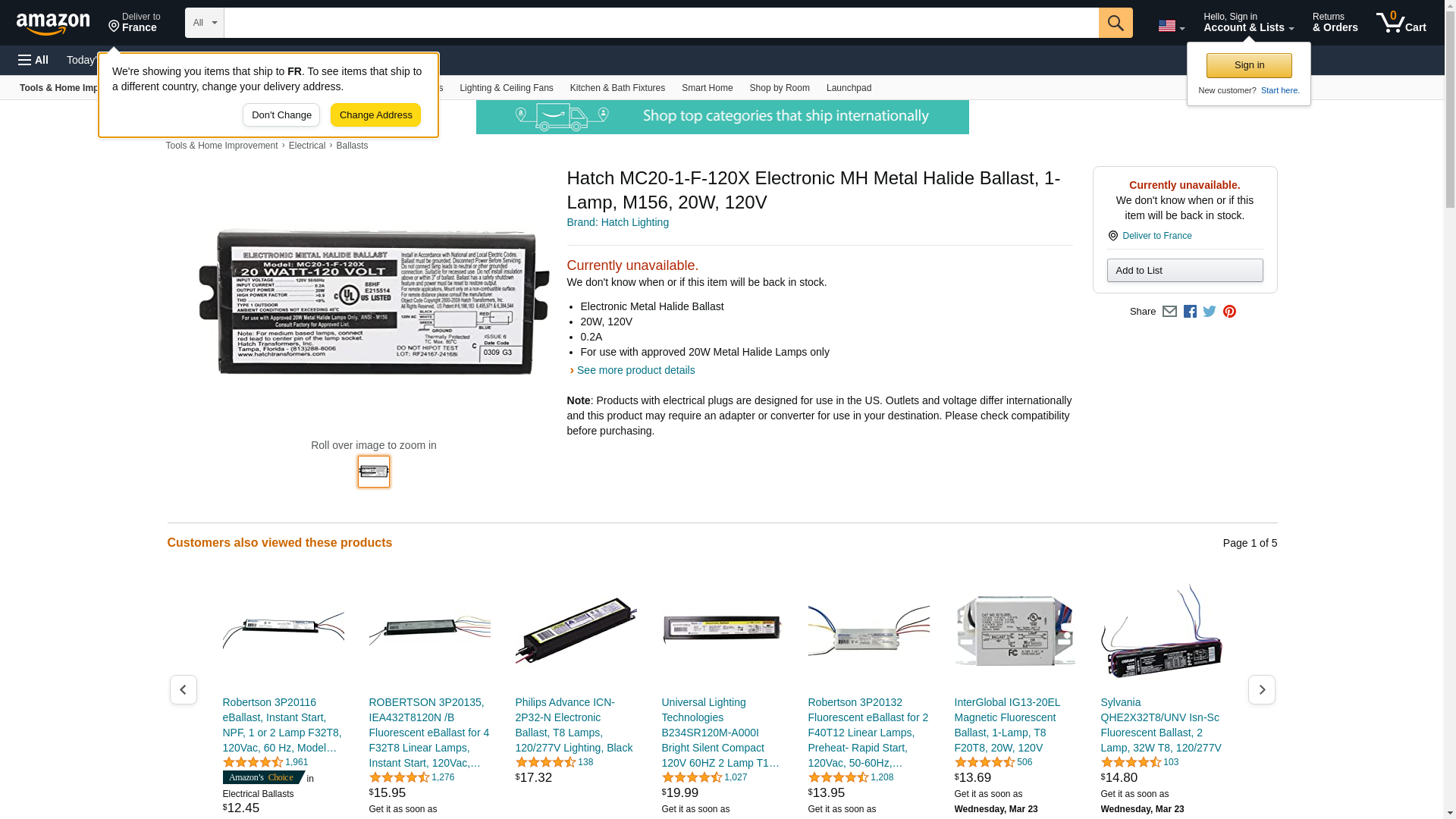Share via email envelope icon
Image resolution: width=1456 pixels, height=819 pixels.
click(1169, 312)
